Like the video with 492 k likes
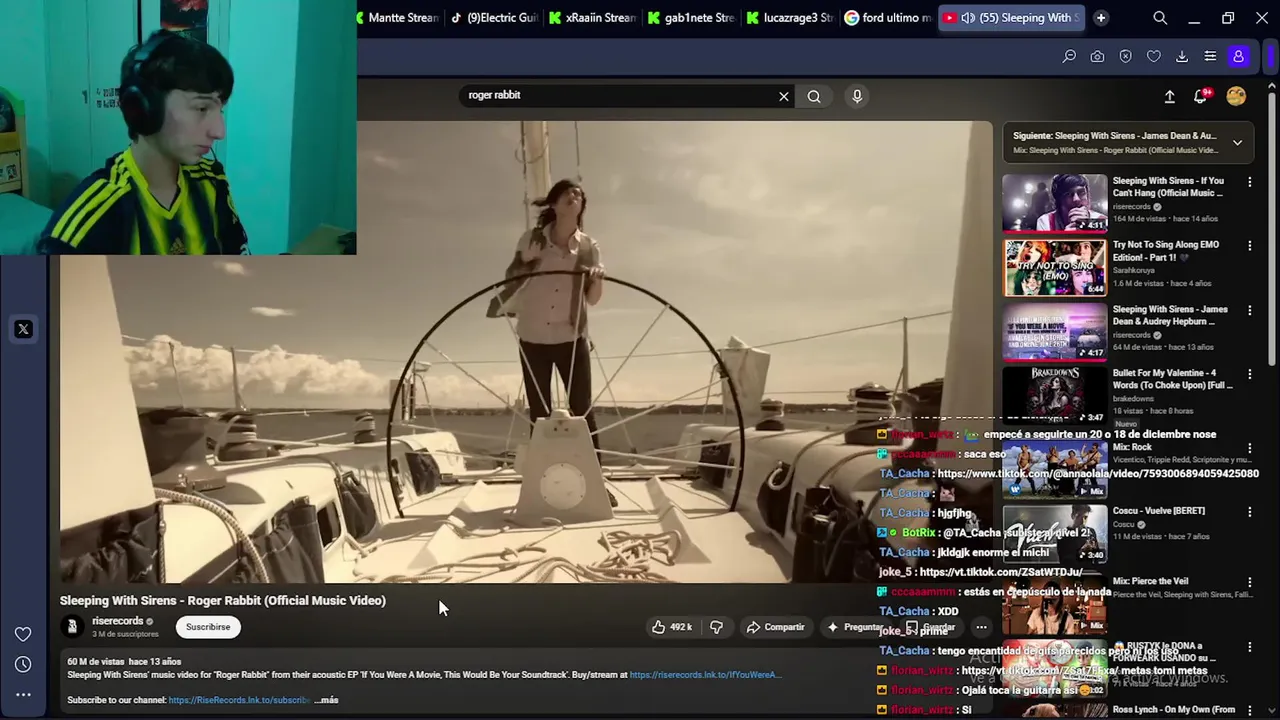 [672, 627]
